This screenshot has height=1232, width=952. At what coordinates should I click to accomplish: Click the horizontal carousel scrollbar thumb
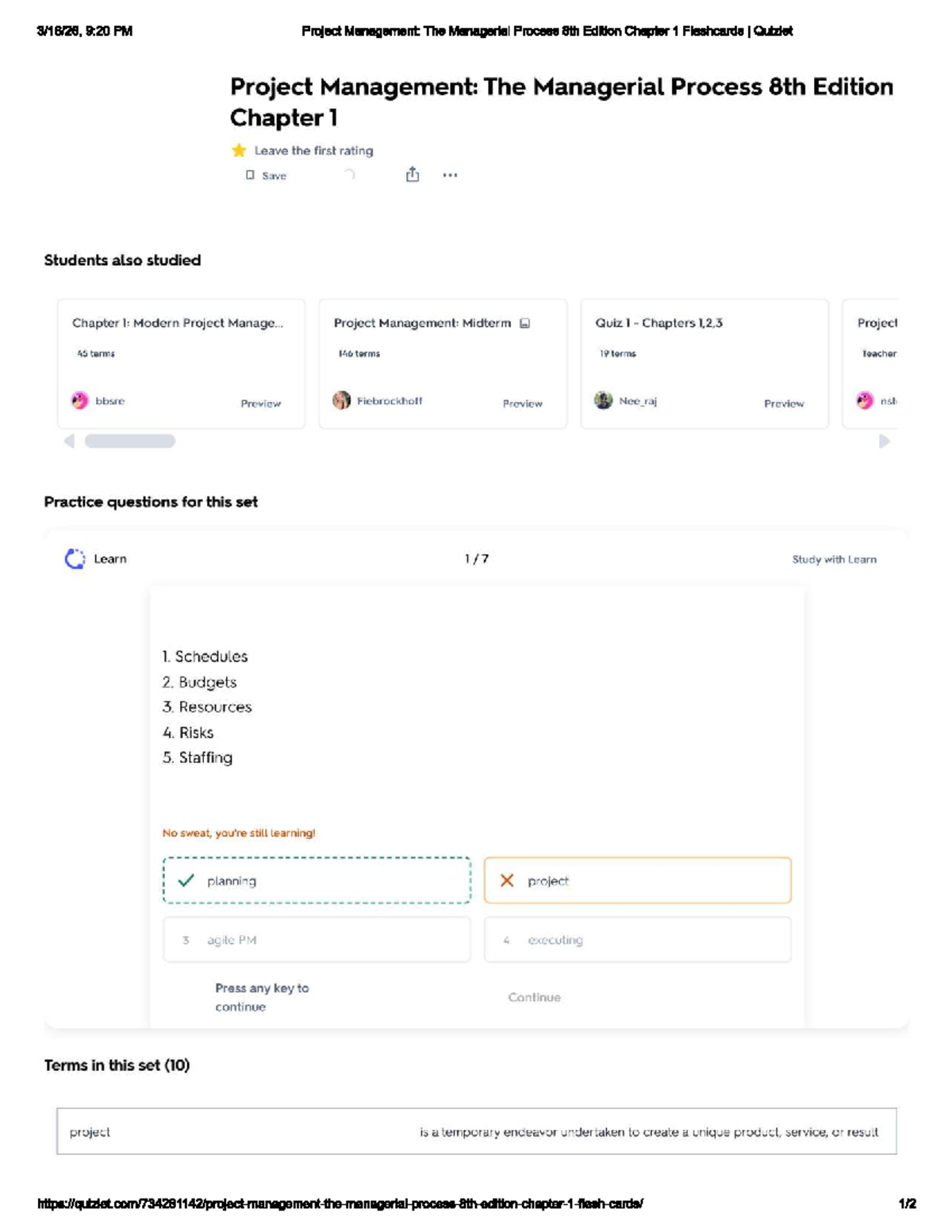(x=130, y=441)
